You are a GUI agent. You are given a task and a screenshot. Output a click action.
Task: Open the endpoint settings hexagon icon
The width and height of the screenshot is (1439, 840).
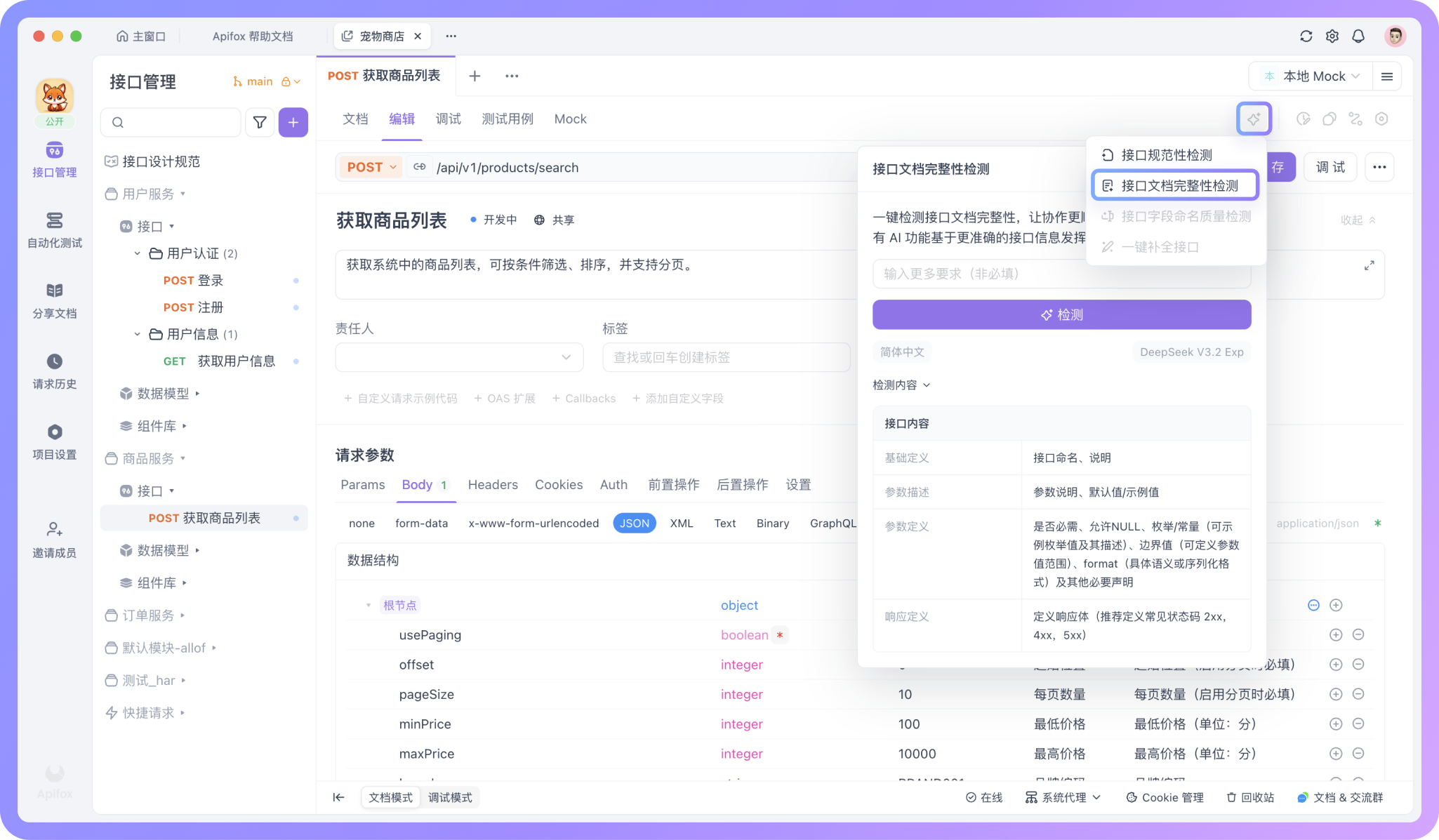pyautogui.click(x=1382, y=119)
